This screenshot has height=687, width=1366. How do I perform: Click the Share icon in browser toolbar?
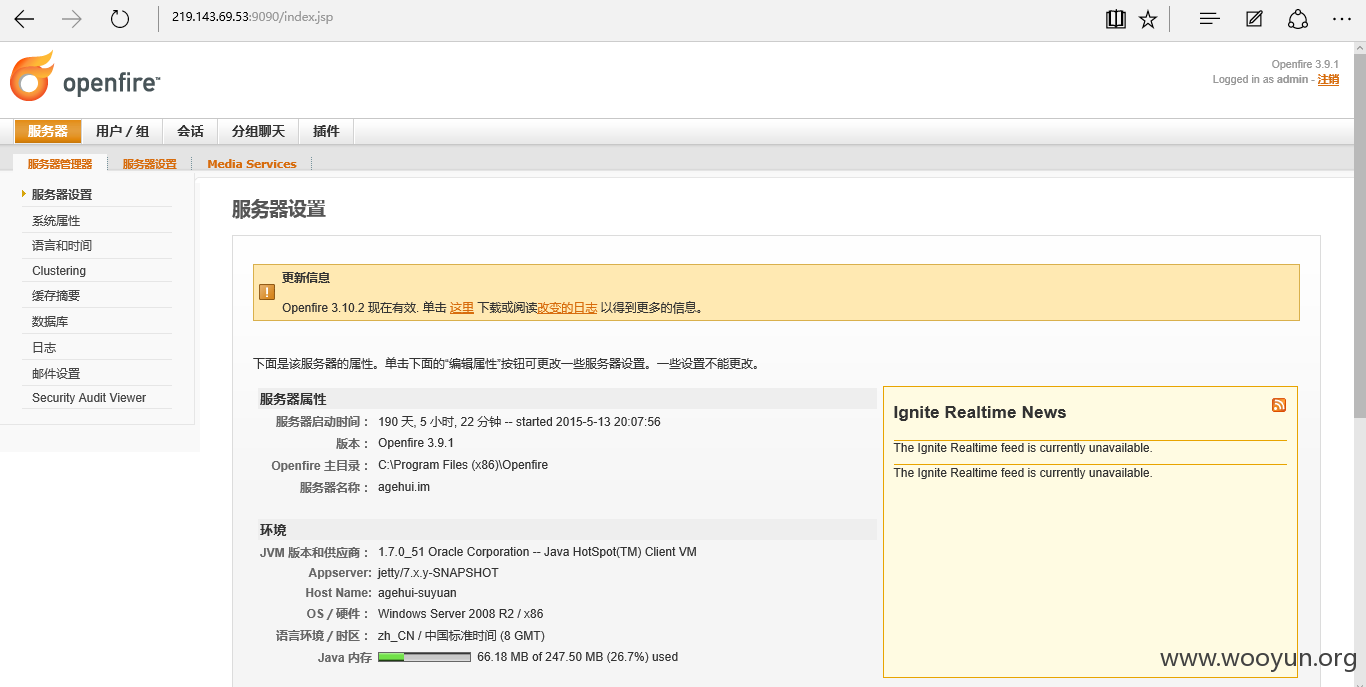click(1298, 19)
